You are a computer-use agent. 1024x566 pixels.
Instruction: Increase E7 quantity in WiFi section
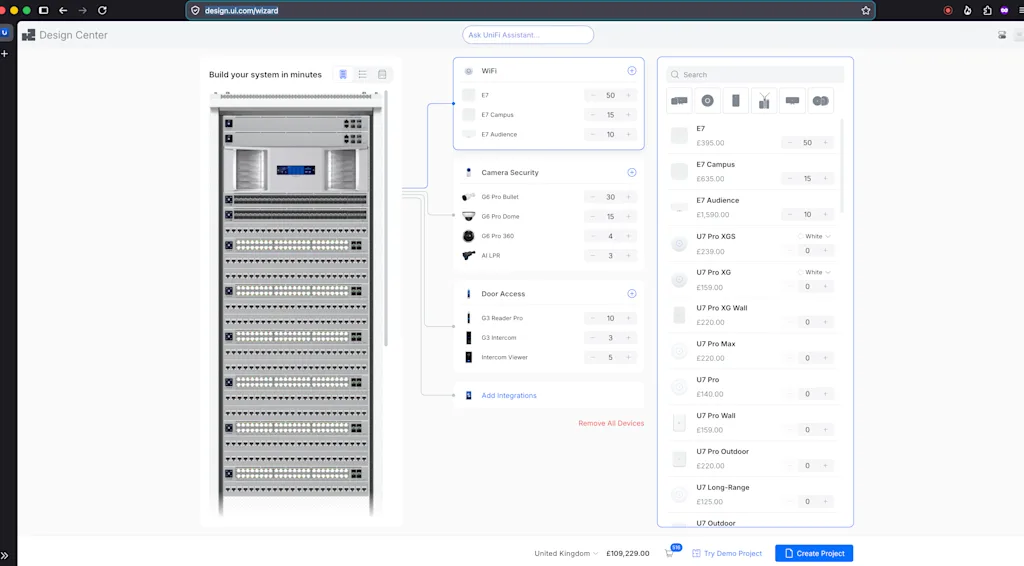click(x=628, y=95)
